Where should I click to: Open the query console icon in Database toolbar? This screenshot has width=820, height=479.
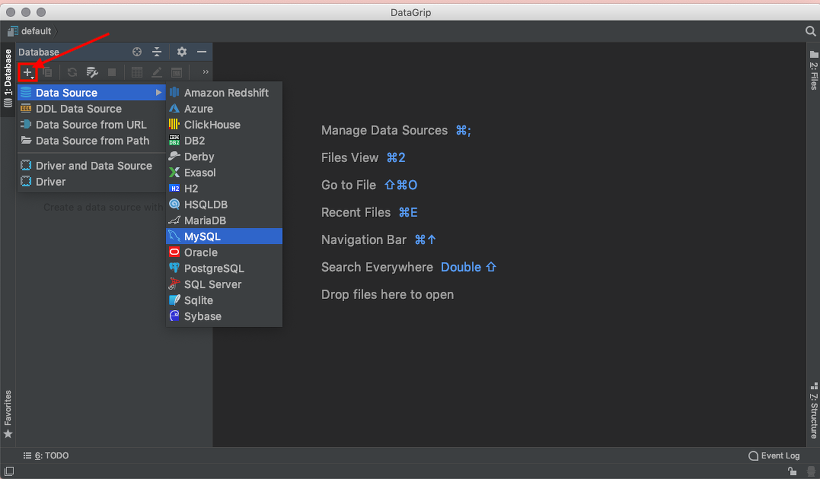coord(177,72)
